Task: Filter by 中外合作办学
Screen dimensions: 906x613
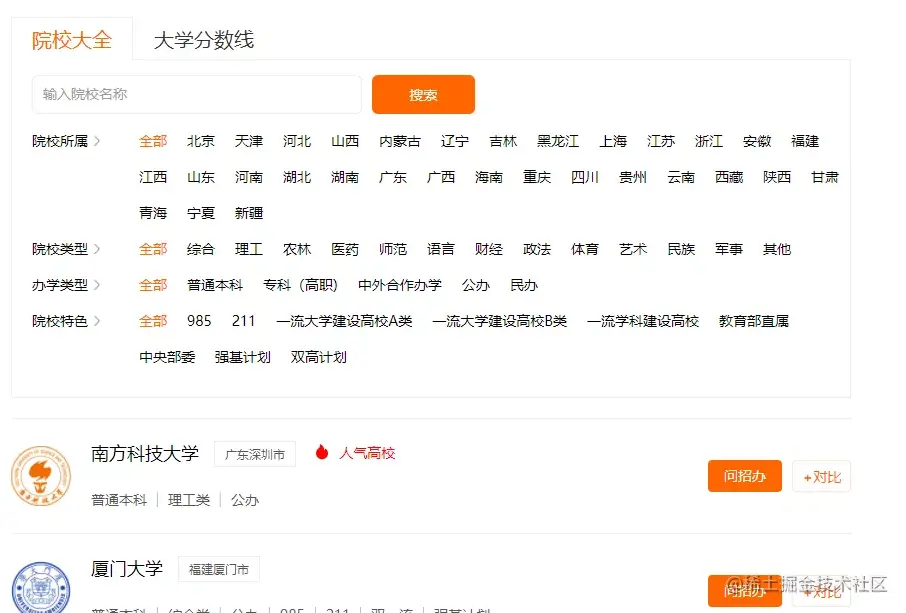Action: coord(399,285)
